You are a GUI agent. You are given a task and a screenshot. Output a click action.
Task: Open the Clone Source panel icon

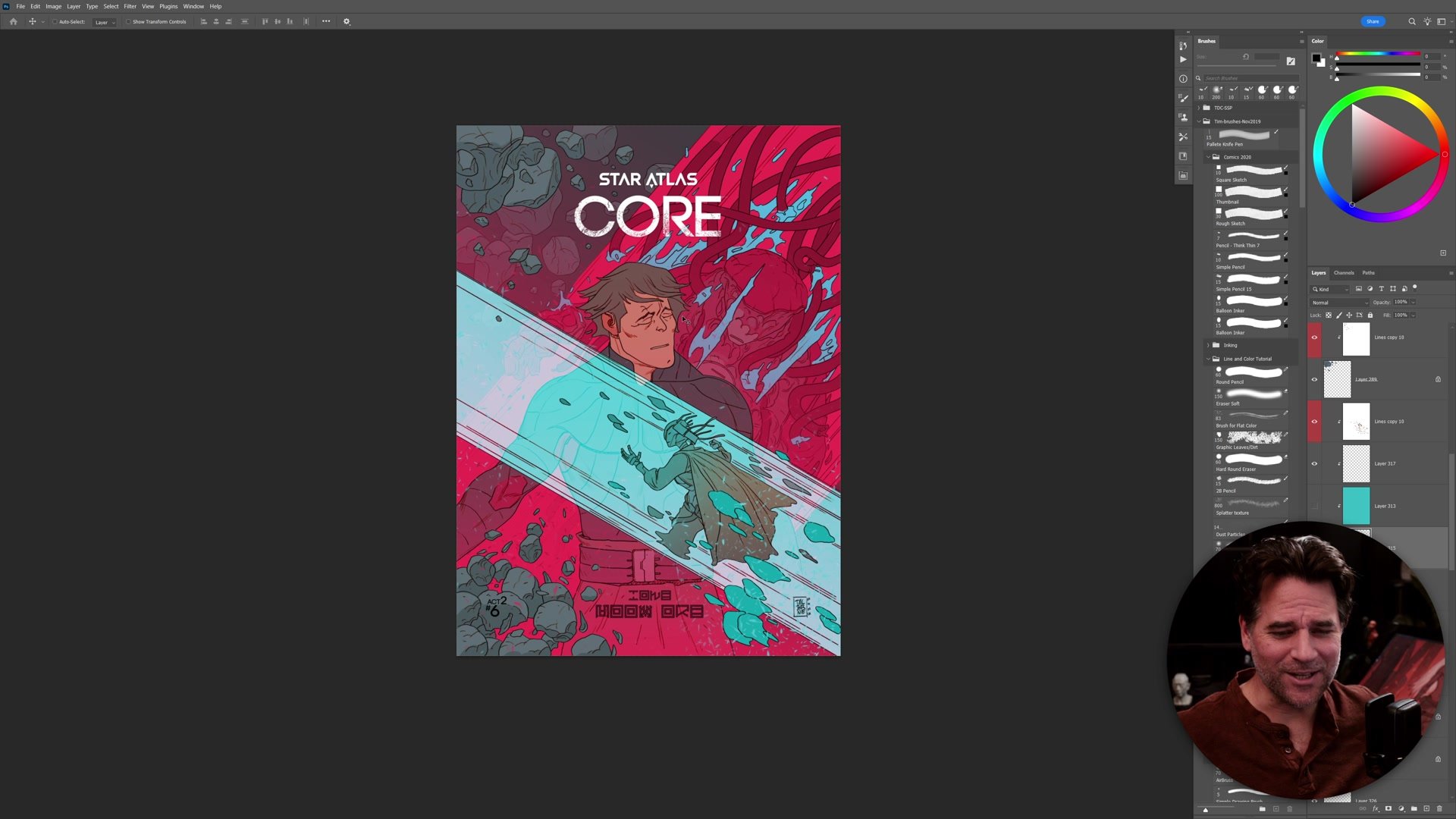(1183, 118)
